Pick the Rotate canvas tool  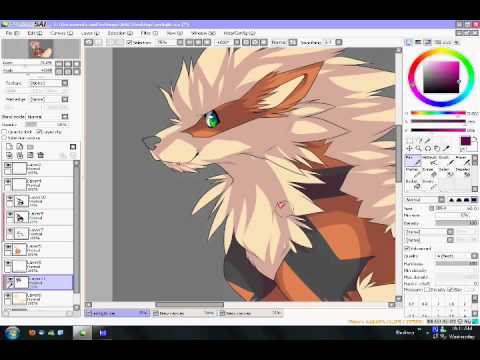tap(428, 148)
